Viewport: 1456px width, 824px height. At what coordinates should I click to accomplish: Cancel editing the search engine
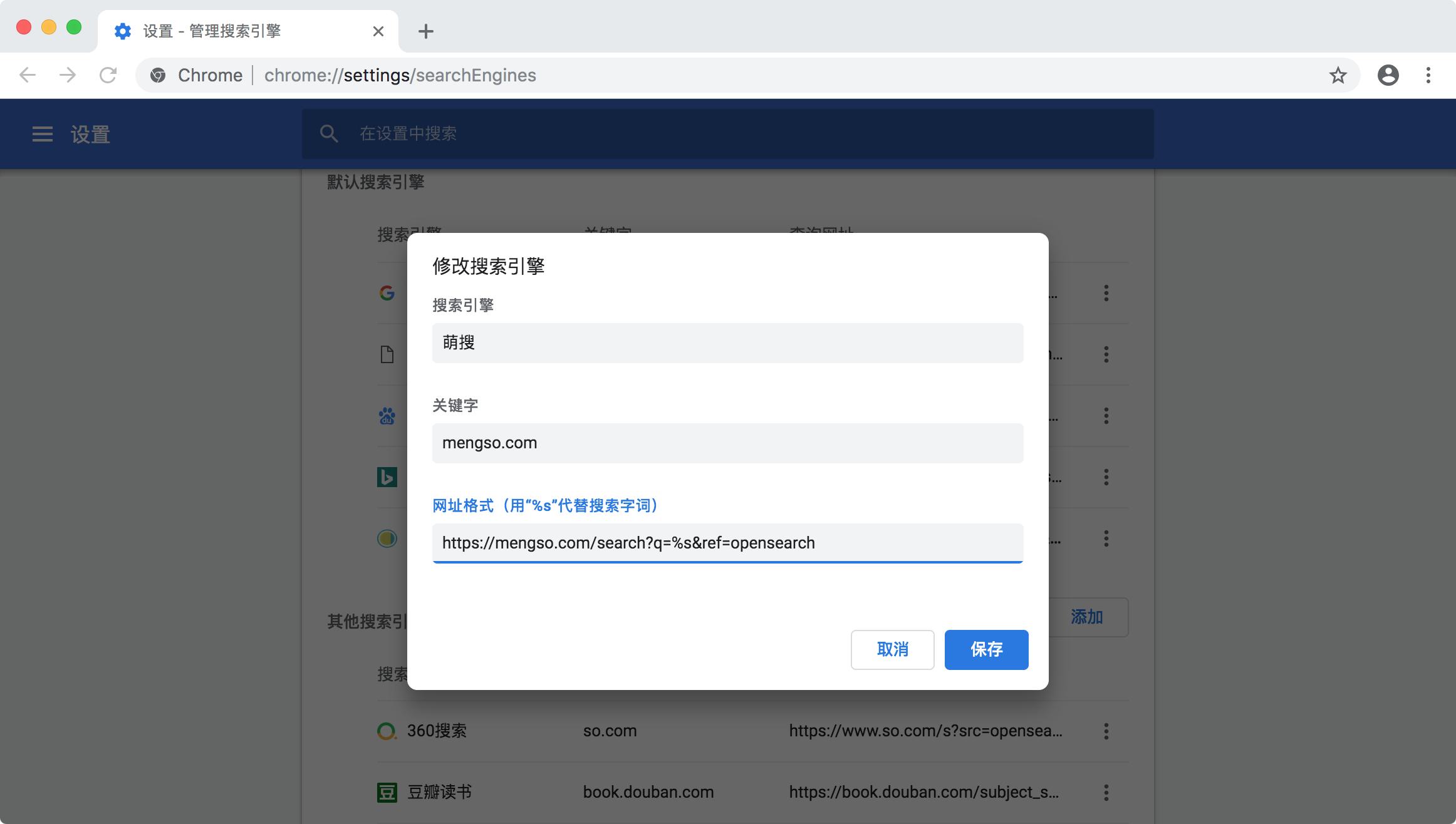[892, 650]
